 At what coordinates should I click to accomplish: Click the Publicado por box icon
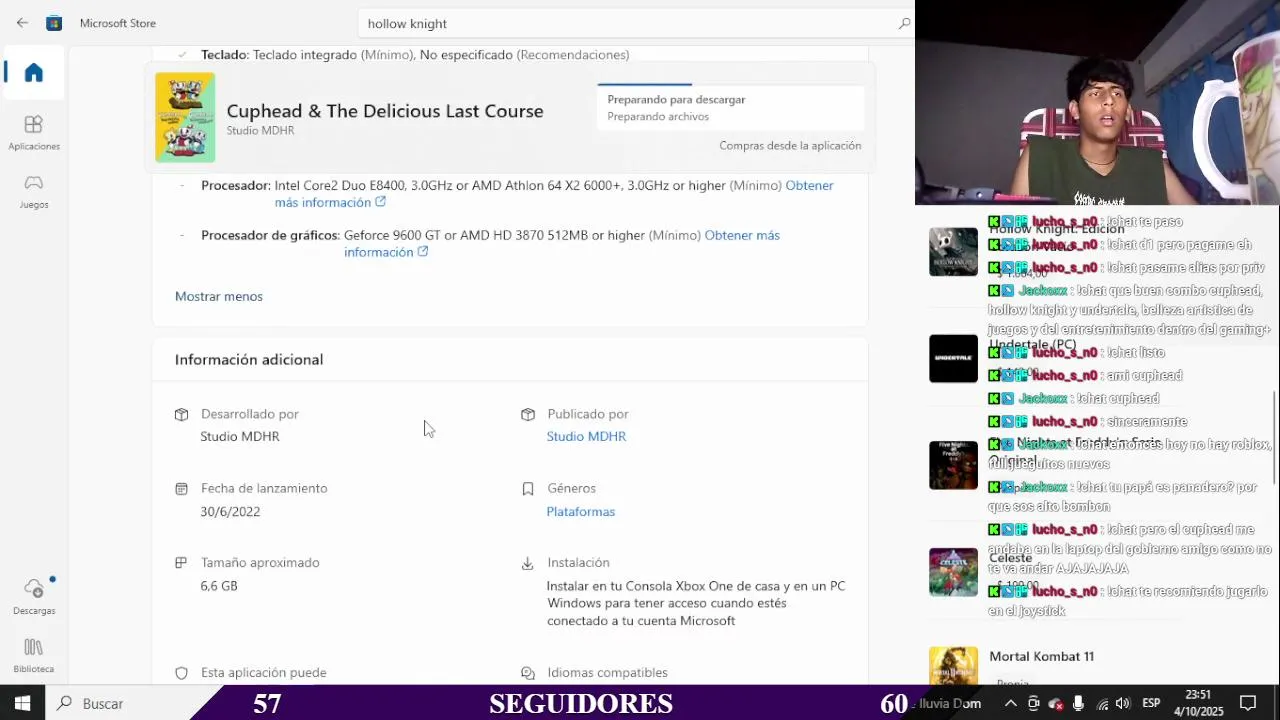[528, 414]
